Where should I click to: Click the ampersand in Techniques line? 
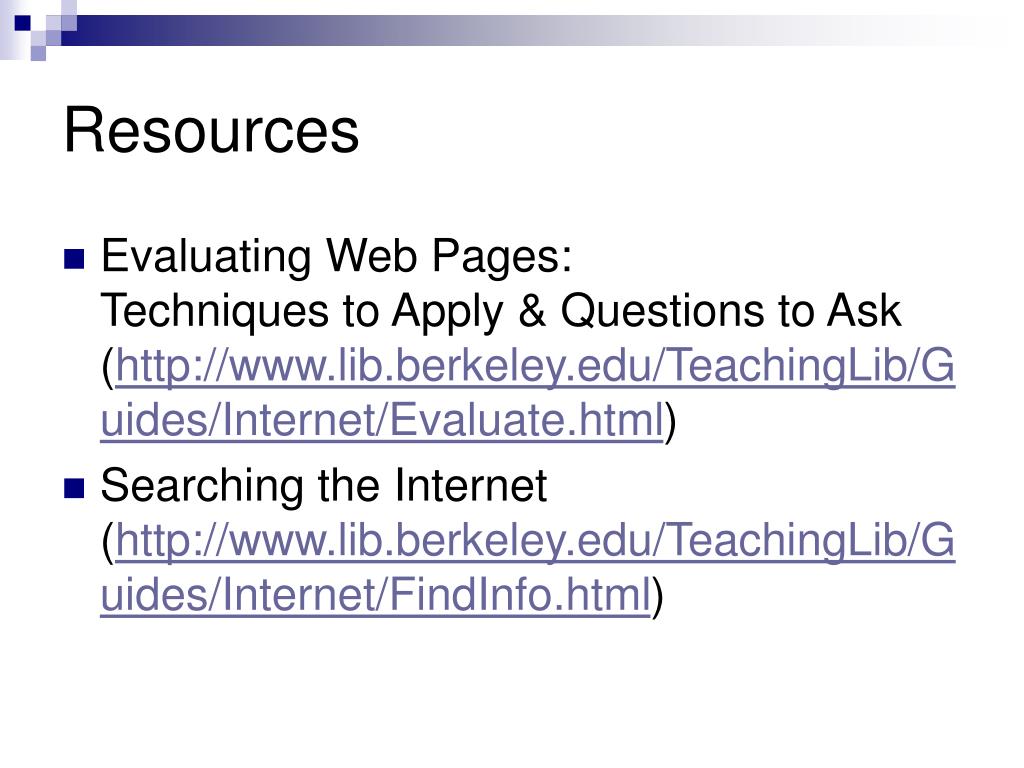[x=532, y=311]
